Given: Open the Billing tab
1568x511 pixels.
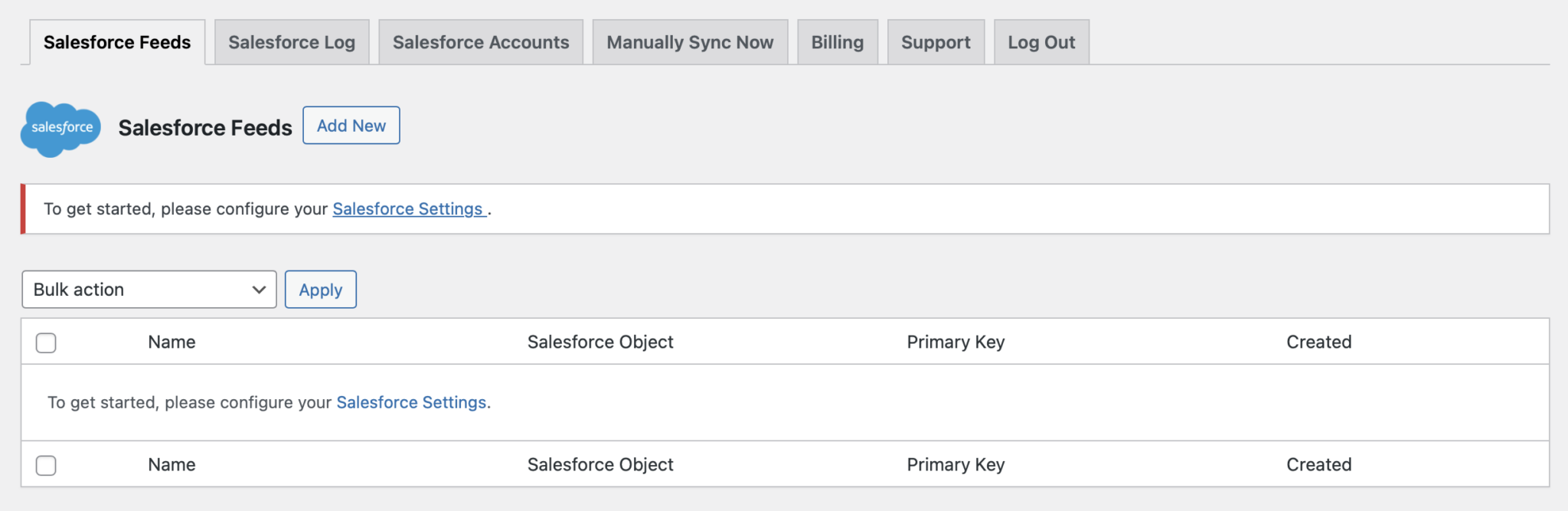Looking at the screenshot, I should coord(837,42).
